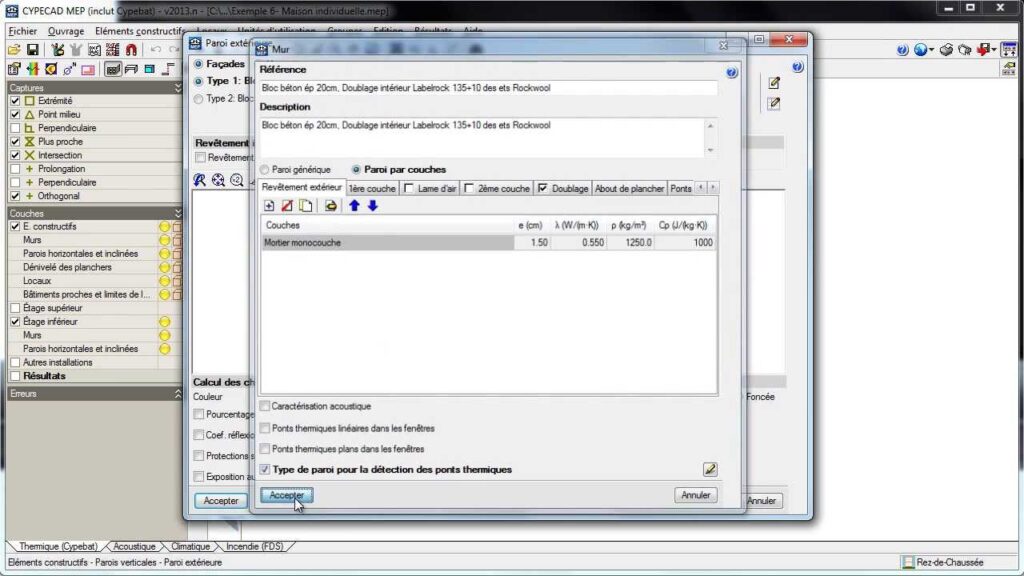1024x576 pixels.
Task: Click the print icon in main toolbar
Action: [x=945, y=50]
